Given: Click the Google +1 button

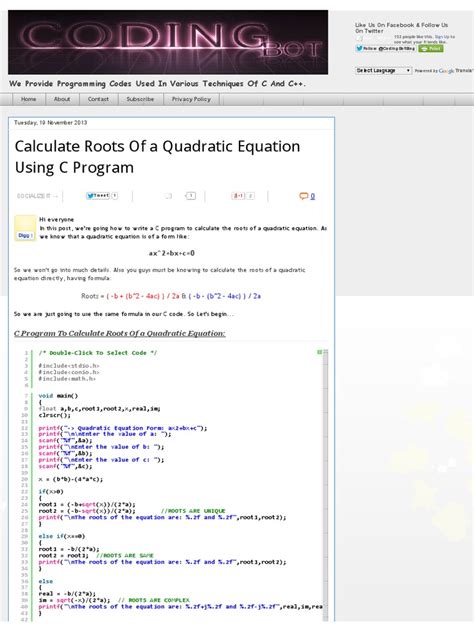Looking at the screenshot, I should pyautogui.click(x=238, y=196).
